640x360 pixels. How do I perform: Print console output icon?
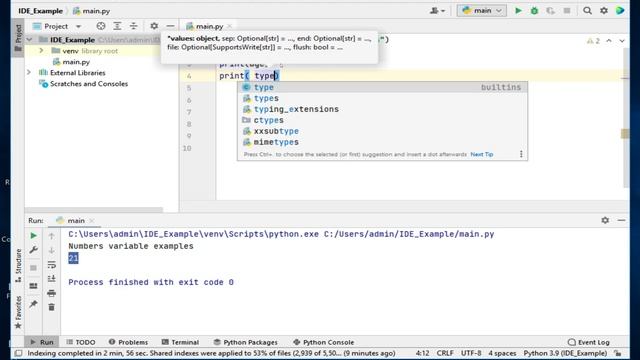[x=51, y=293]
